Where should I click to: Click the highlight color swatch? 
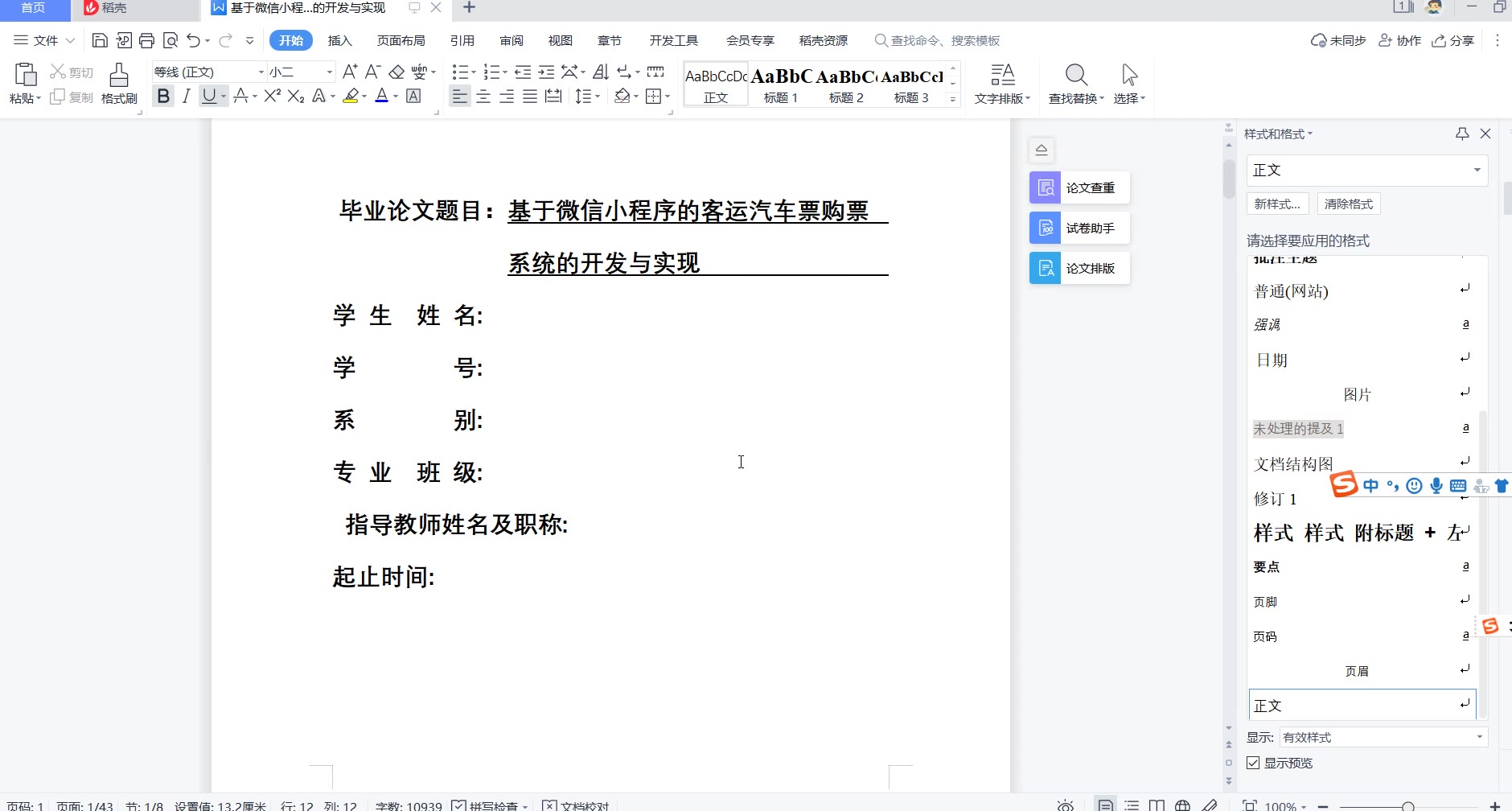point(351,97)
